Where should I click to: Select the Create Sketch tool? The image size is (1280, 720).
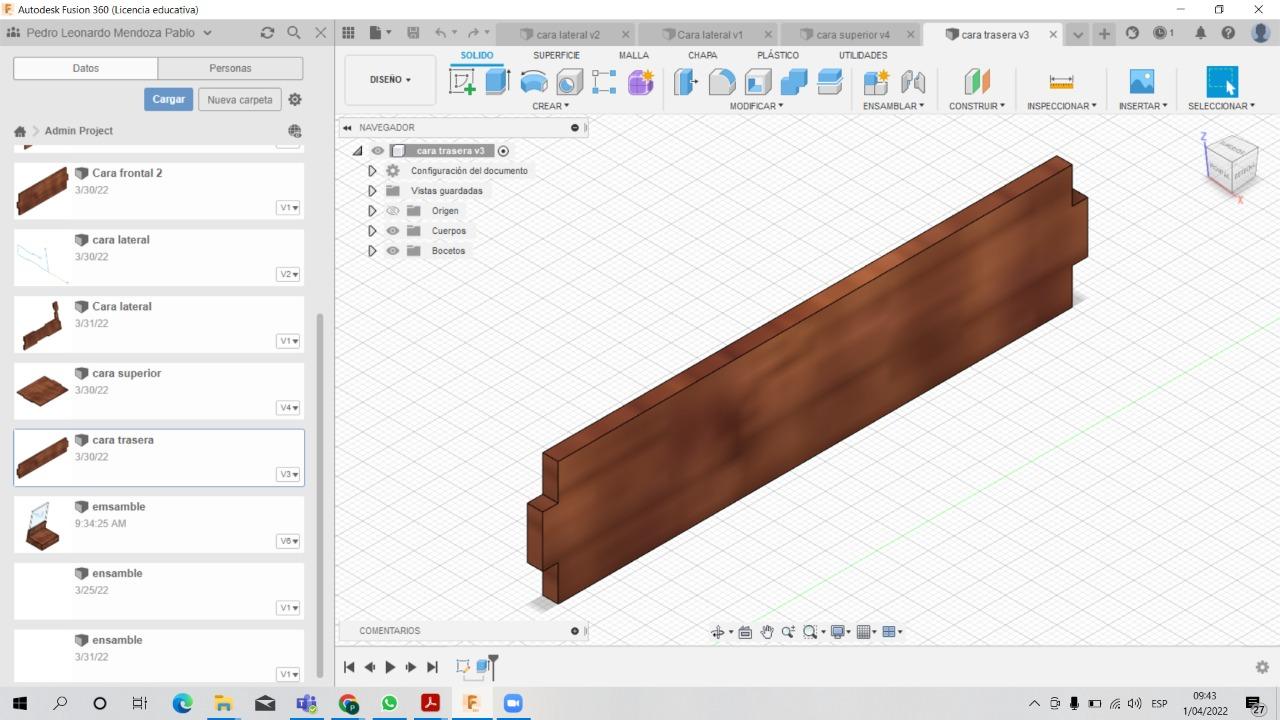(462, 82)
